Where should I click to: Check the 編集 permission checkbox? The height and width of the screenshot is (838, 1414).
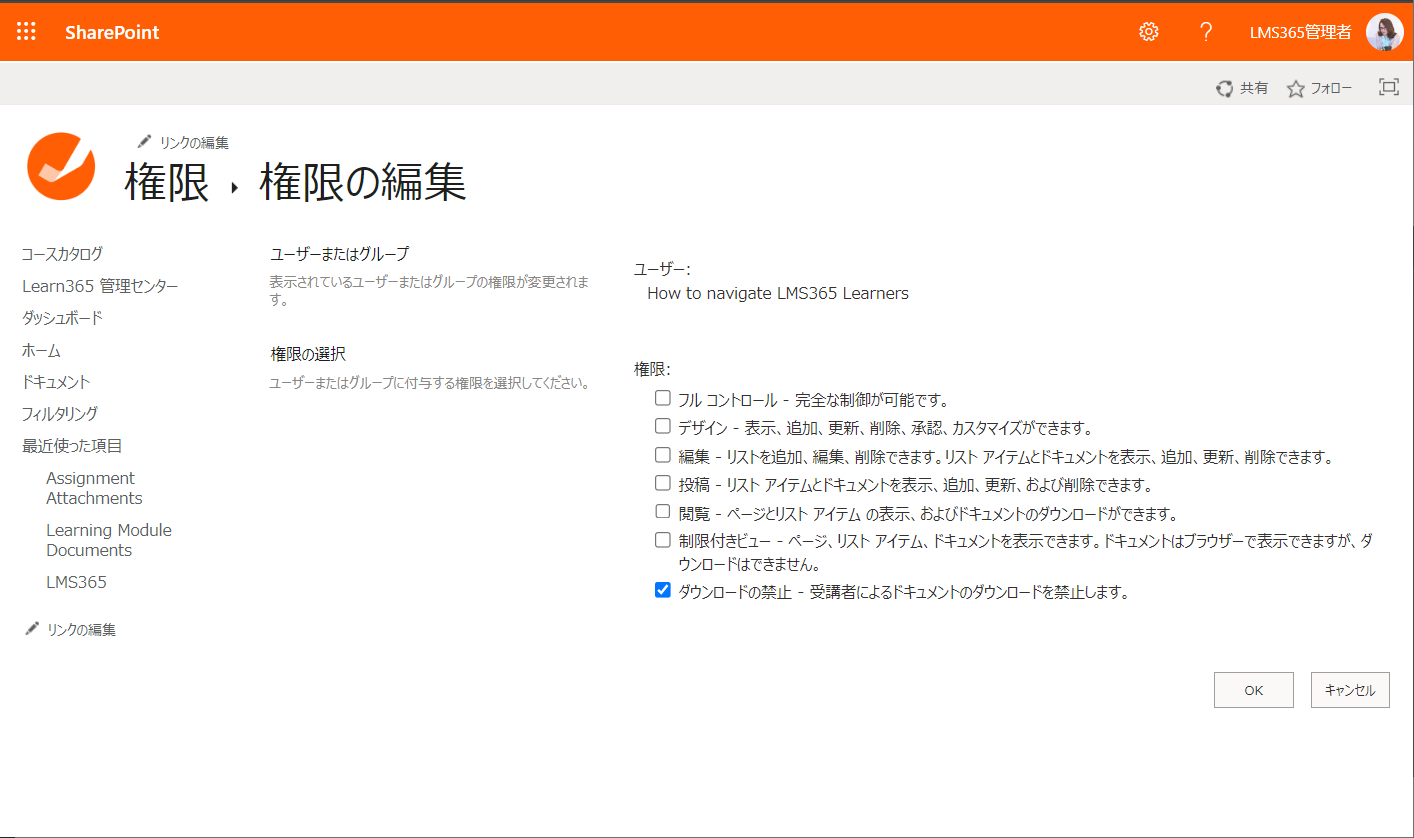click(x=662, y=455)
